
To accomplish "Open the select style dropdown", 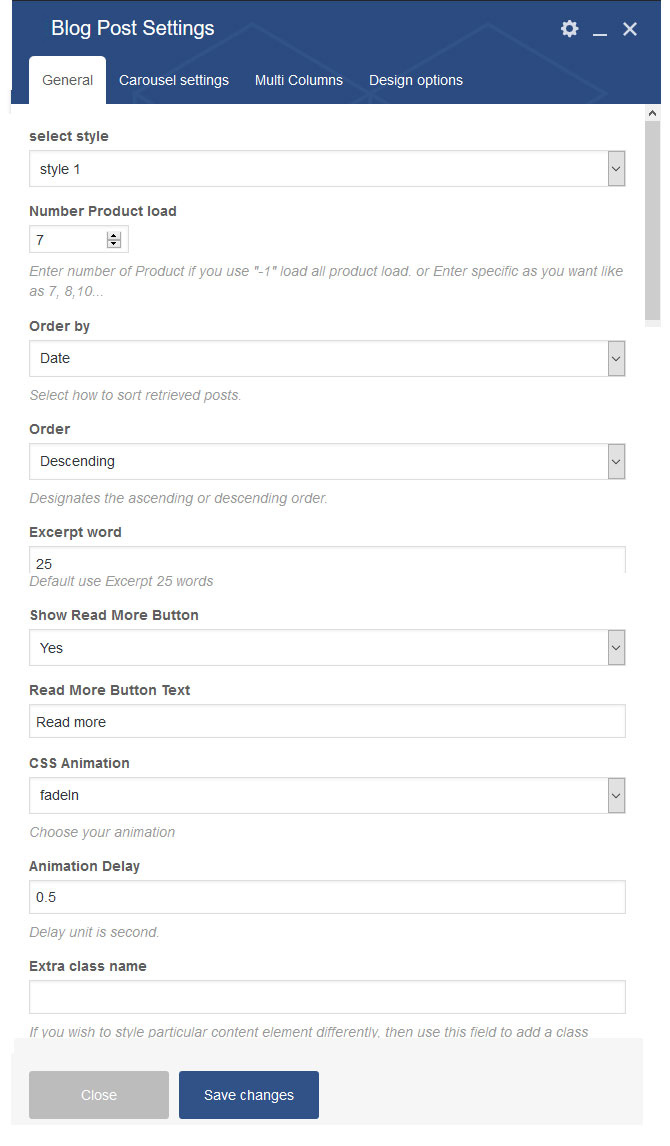I will point(327,169).
